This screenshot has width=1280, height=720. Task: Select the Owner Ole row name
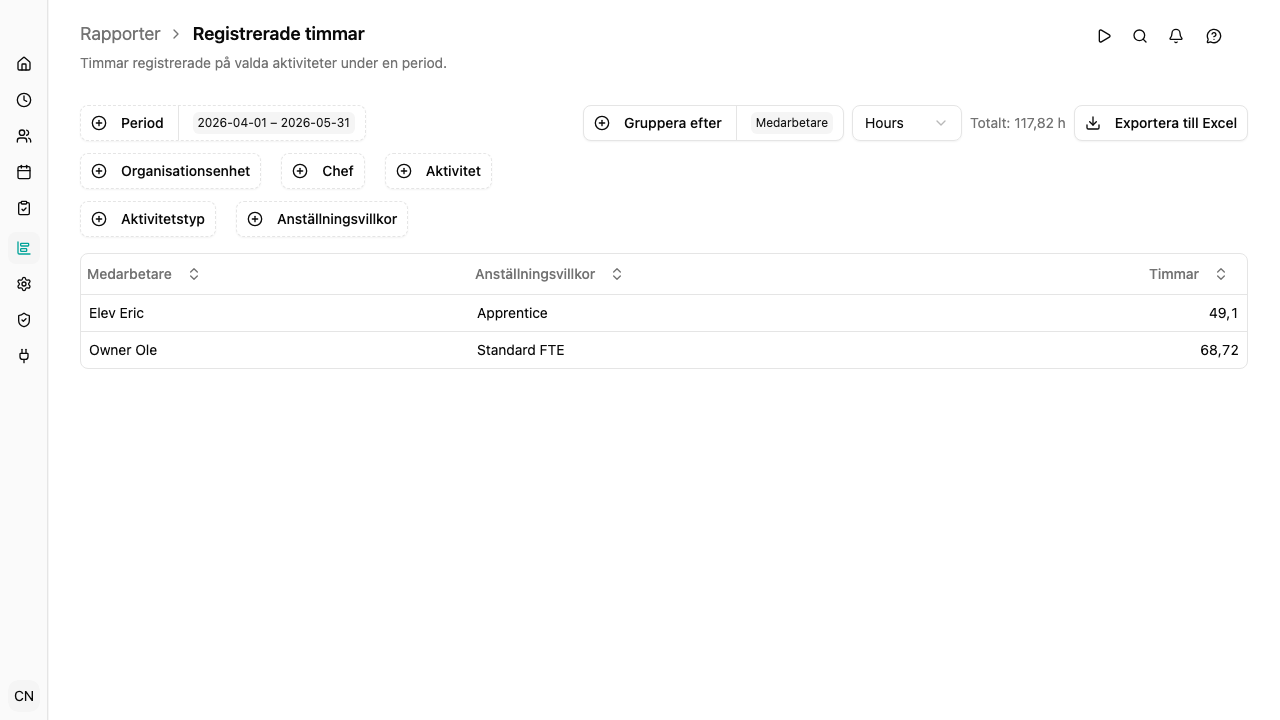click(x=123, y=350)
